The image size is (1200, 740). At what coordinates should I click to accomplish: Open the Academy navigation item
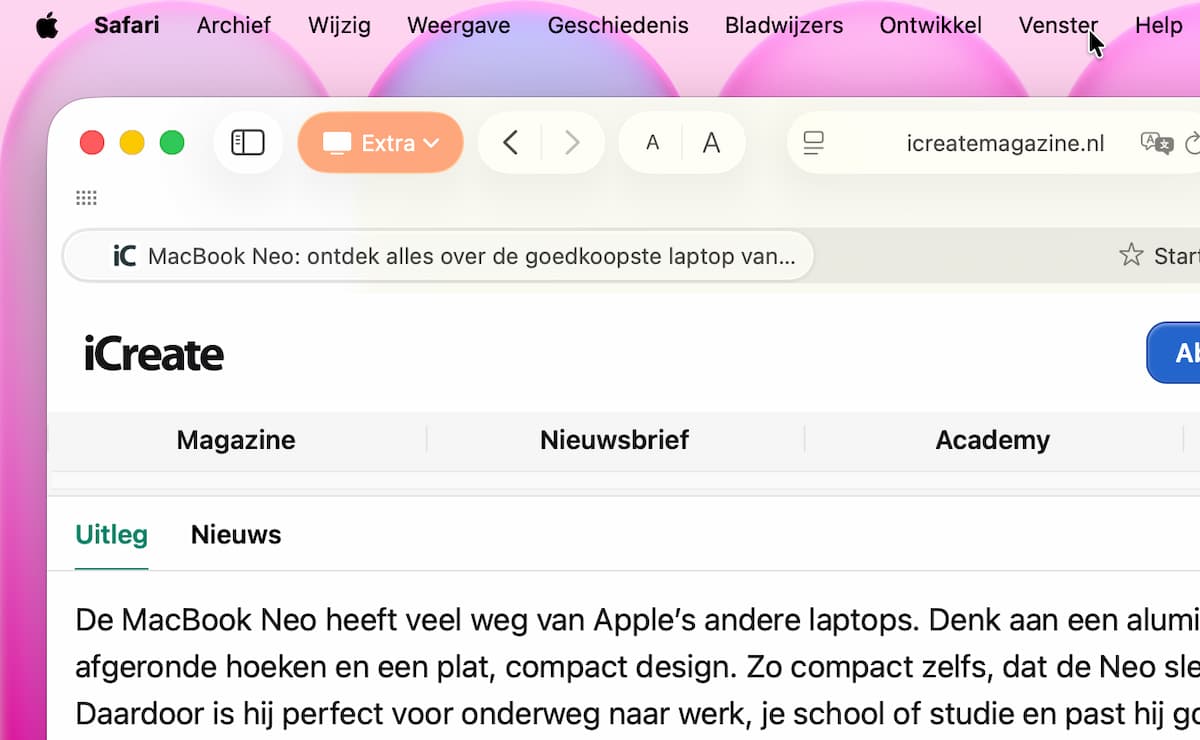[992, 440]
